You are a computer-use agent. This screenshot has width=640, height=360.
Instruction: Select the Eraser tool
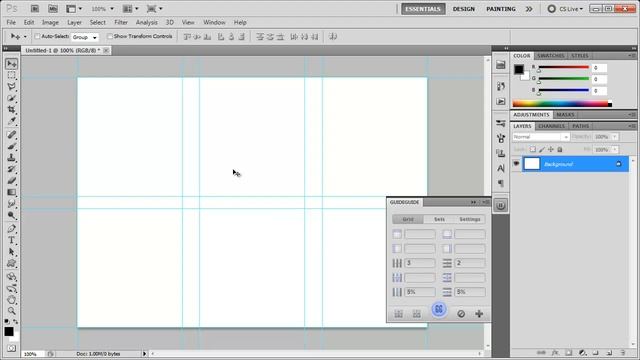pos(11,180)
